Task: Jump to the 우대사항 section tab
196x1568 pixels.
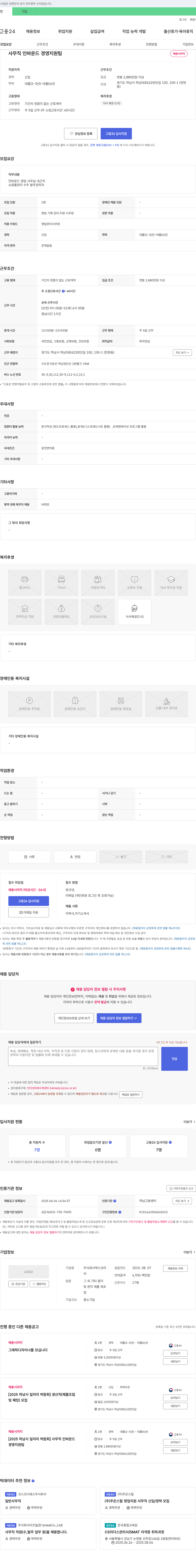Action: (79, 44)
